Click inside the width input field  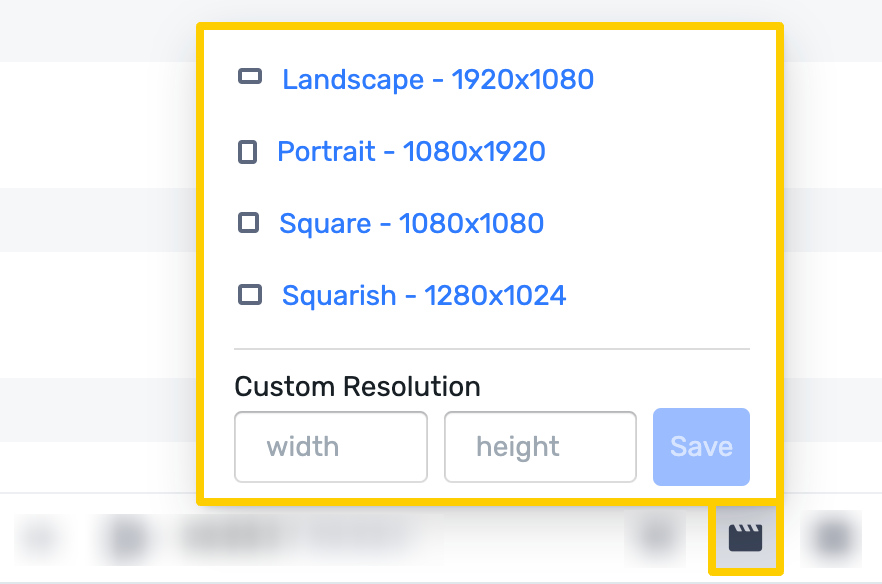click(x=330, y=447)
